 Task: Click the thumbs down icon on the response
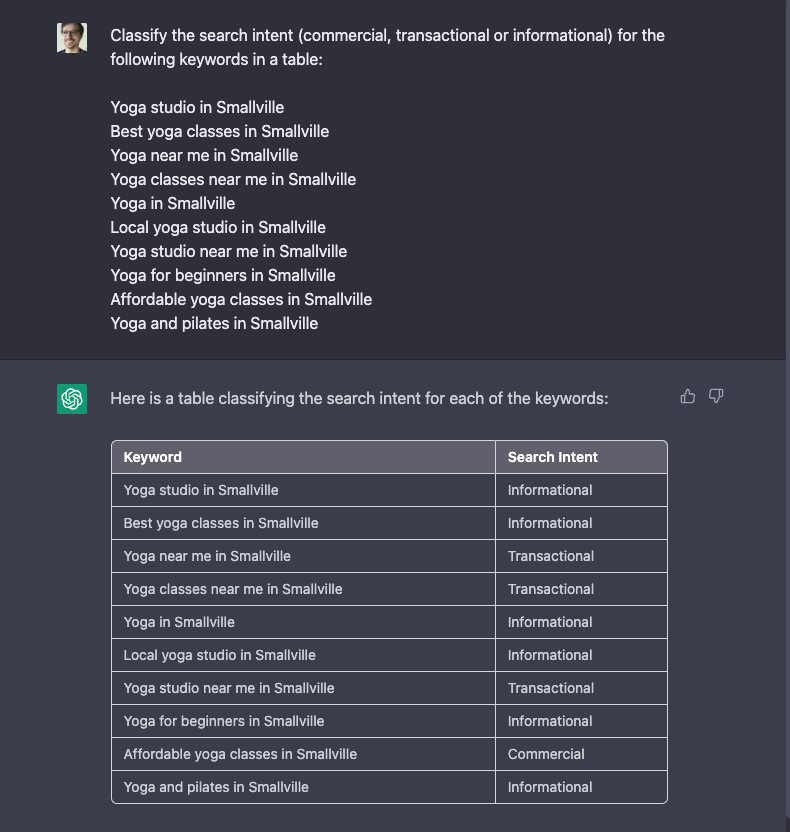click(716, 396)
